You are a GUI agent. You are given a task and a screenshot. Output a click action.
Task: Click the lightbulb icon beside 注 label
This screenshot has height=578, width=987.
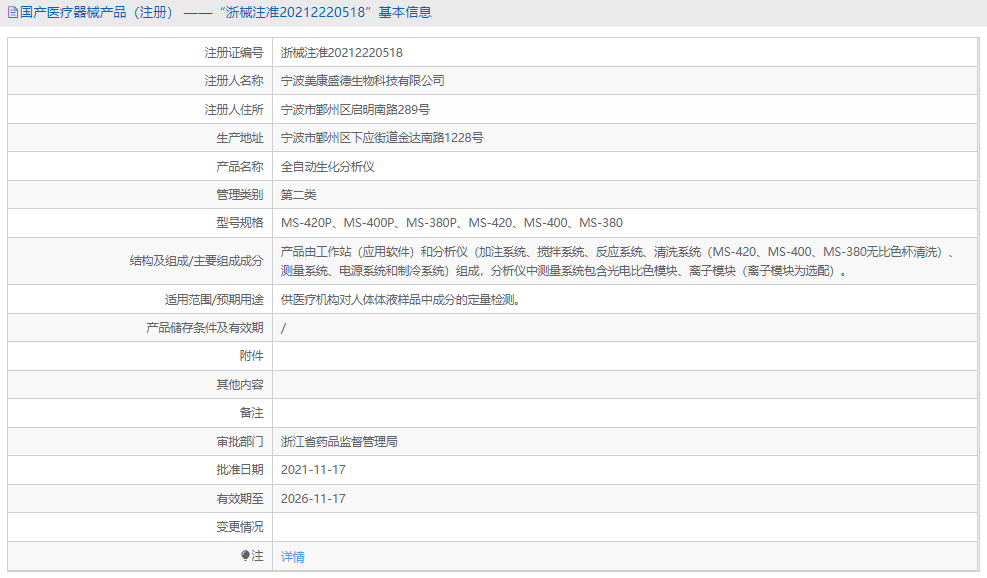pos(245,555)
